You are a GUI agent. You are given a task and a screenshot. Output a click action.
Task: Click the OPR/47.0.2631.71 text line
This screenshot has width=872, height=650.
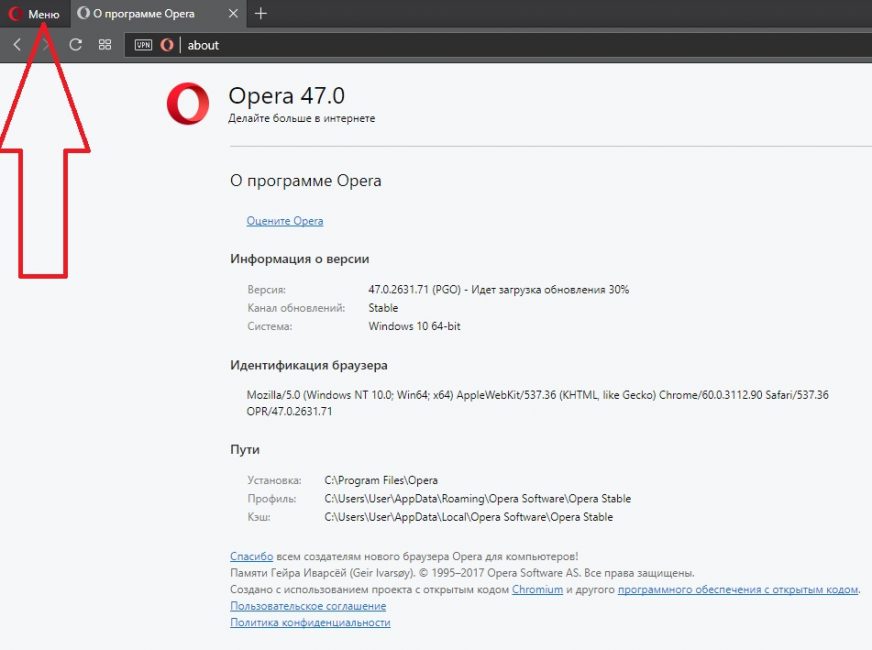[x=289, y=412]
